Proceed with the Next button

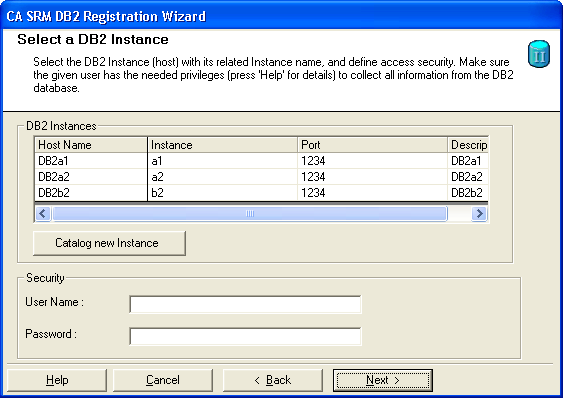coord(383,380)
